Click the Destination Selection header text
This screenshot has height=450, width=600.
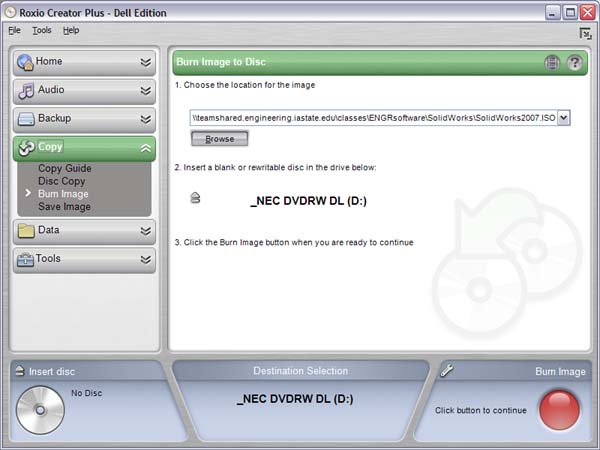[300, 371]
